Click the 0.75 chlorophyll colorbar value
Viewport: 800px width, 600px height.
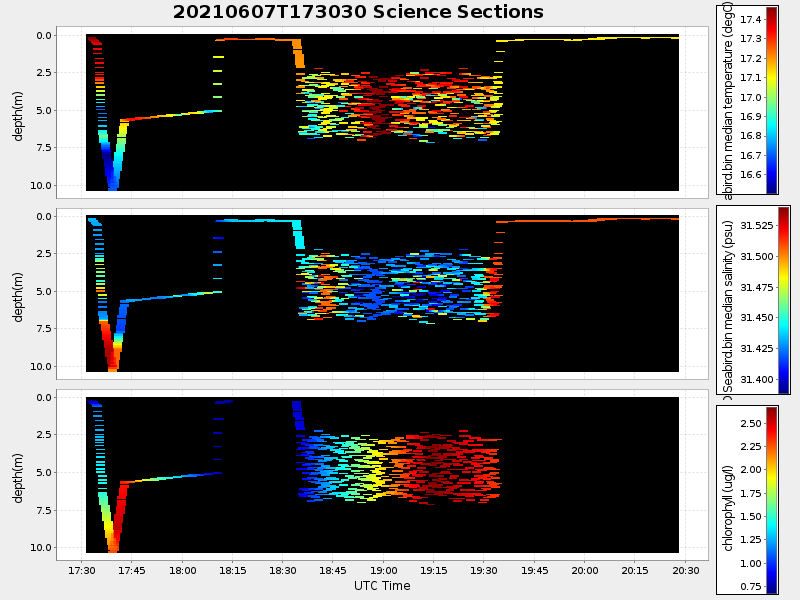tap(751, 587)
